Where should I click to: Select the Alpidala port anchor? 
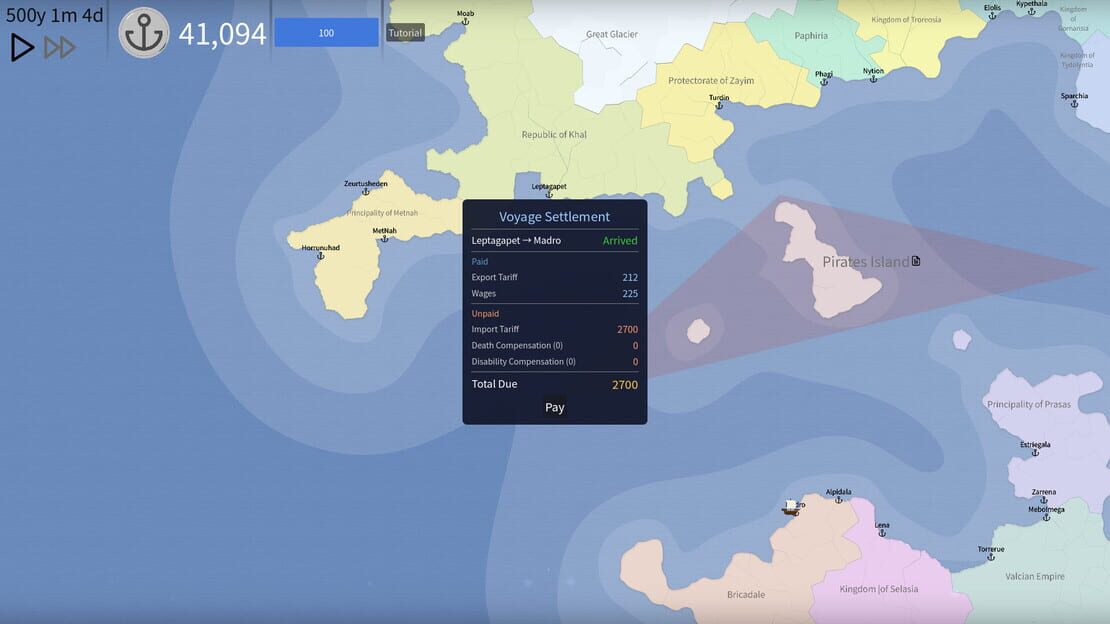pos(838,500)
